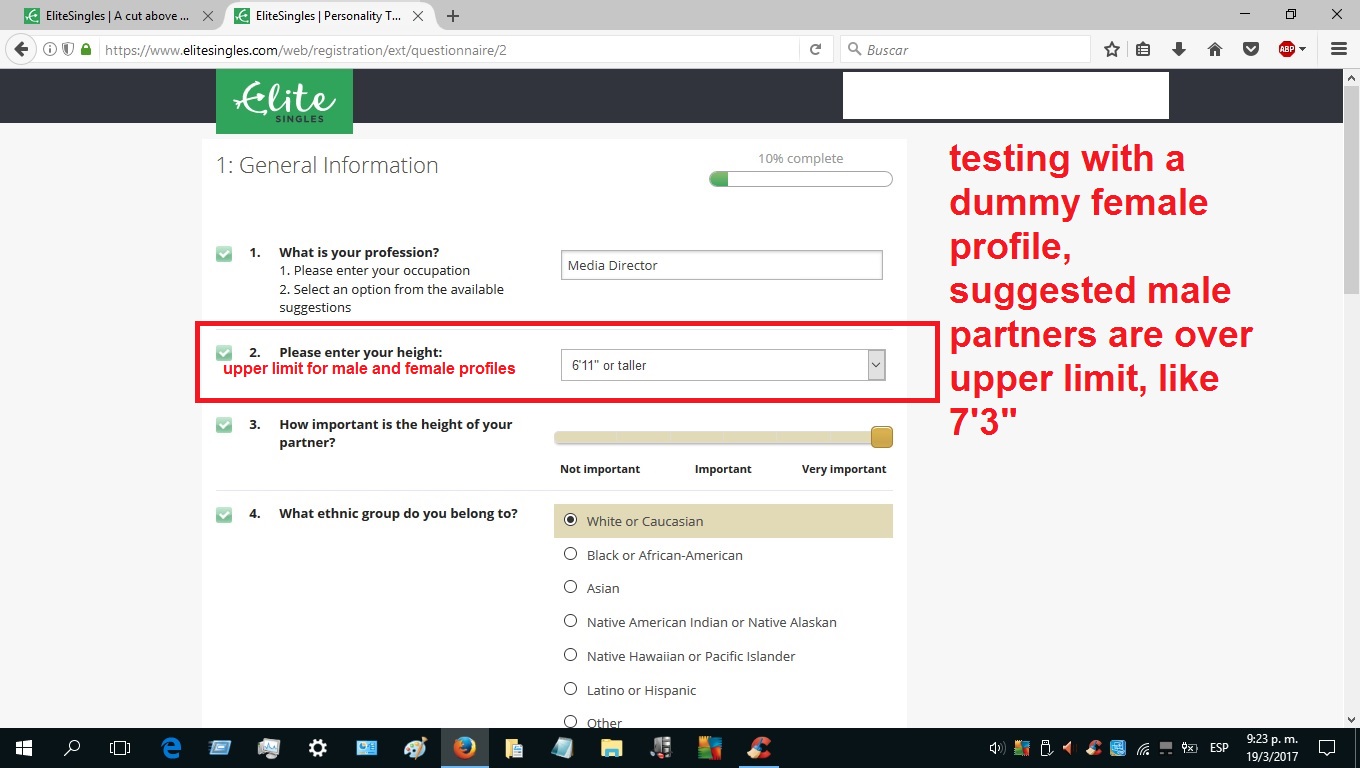Image resolution: width=1360 pixels, height=768 pixels.
Task: Click the 10% complete progress bar
Action: click(801, 180)
